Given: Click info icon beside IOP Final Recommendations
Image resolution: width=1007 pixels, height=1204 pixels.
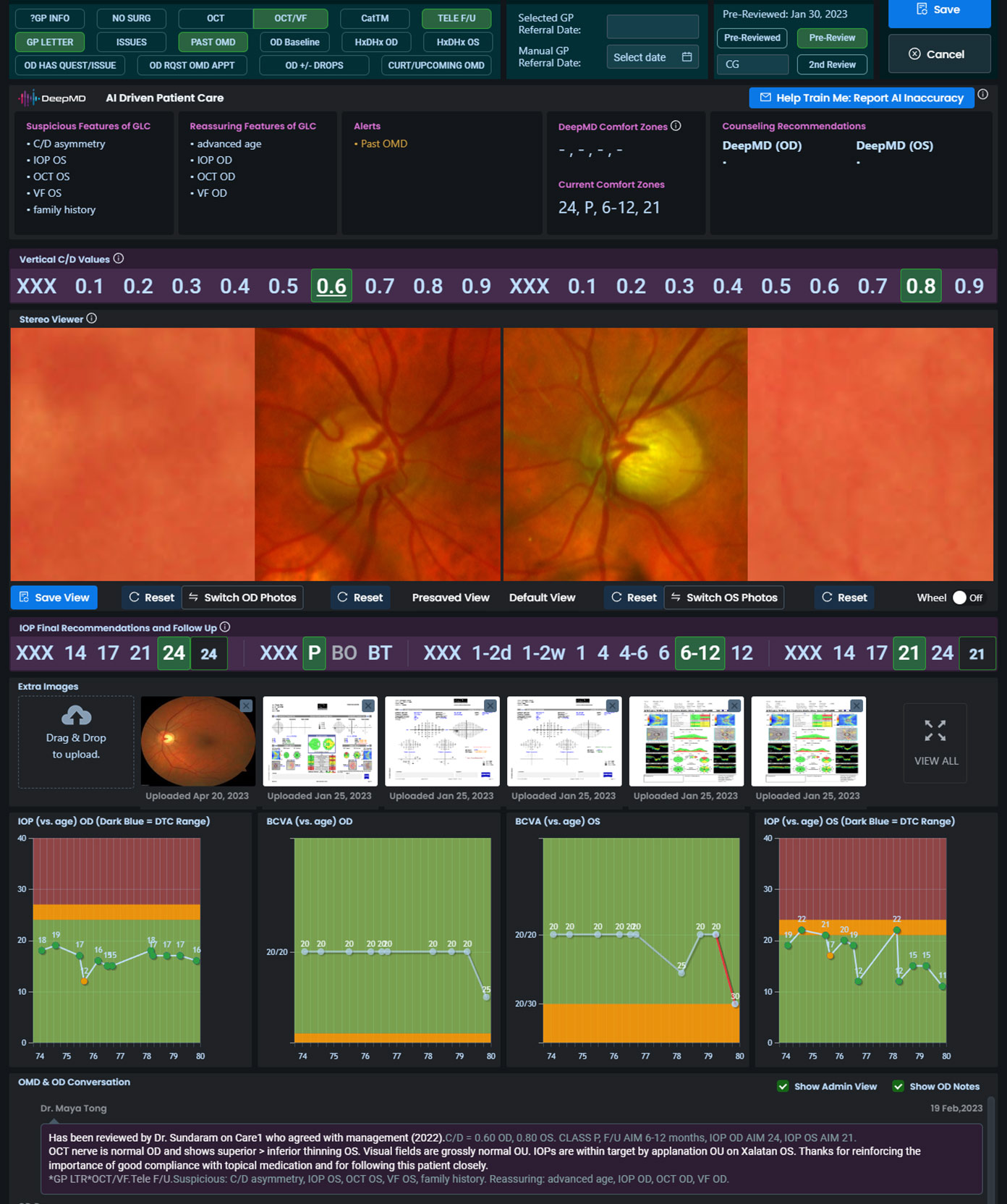Looking at the screenshot, I should 225,627.
